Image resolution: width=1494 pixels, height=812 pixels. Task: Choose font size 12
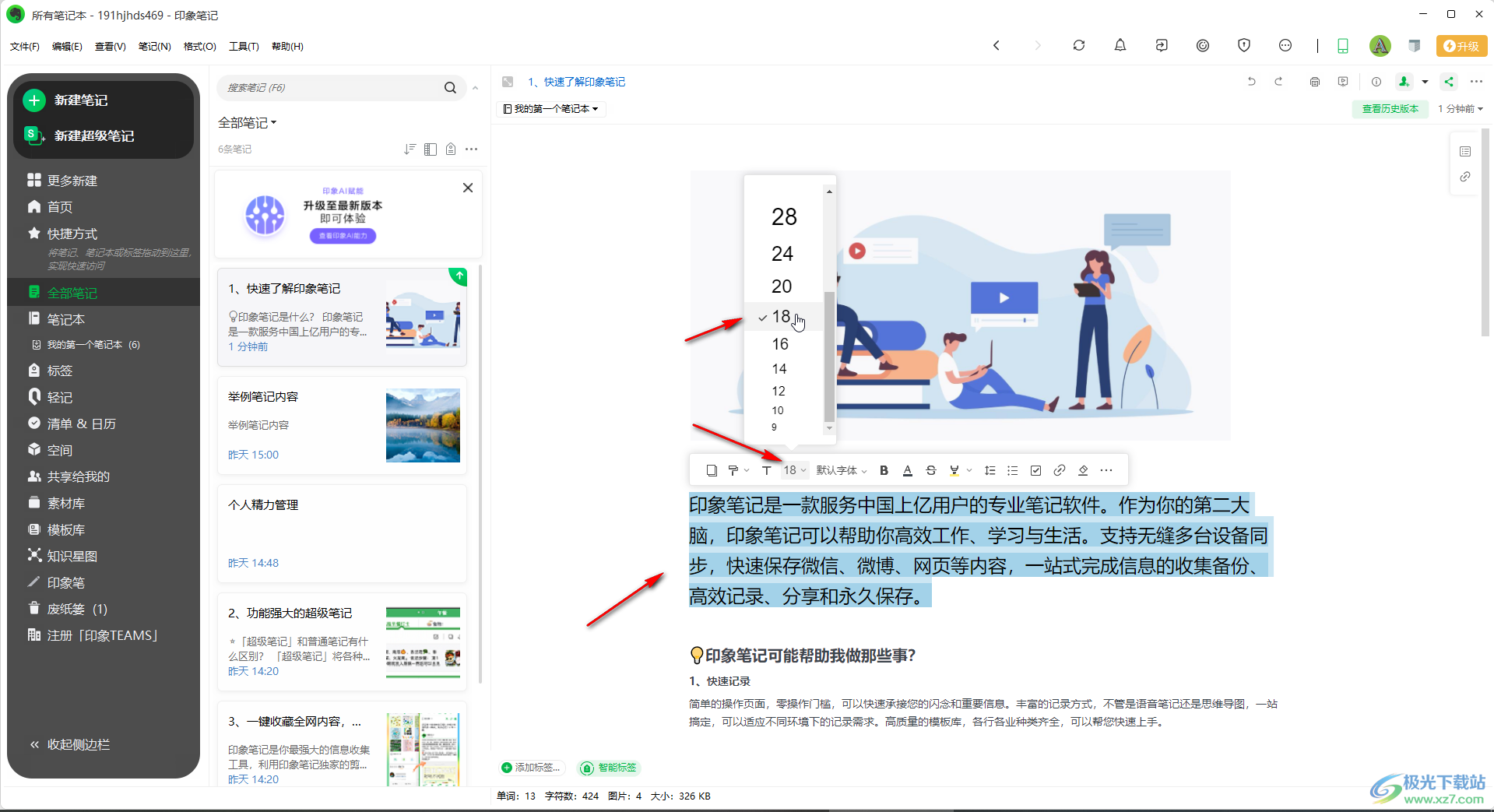point(779,391)
